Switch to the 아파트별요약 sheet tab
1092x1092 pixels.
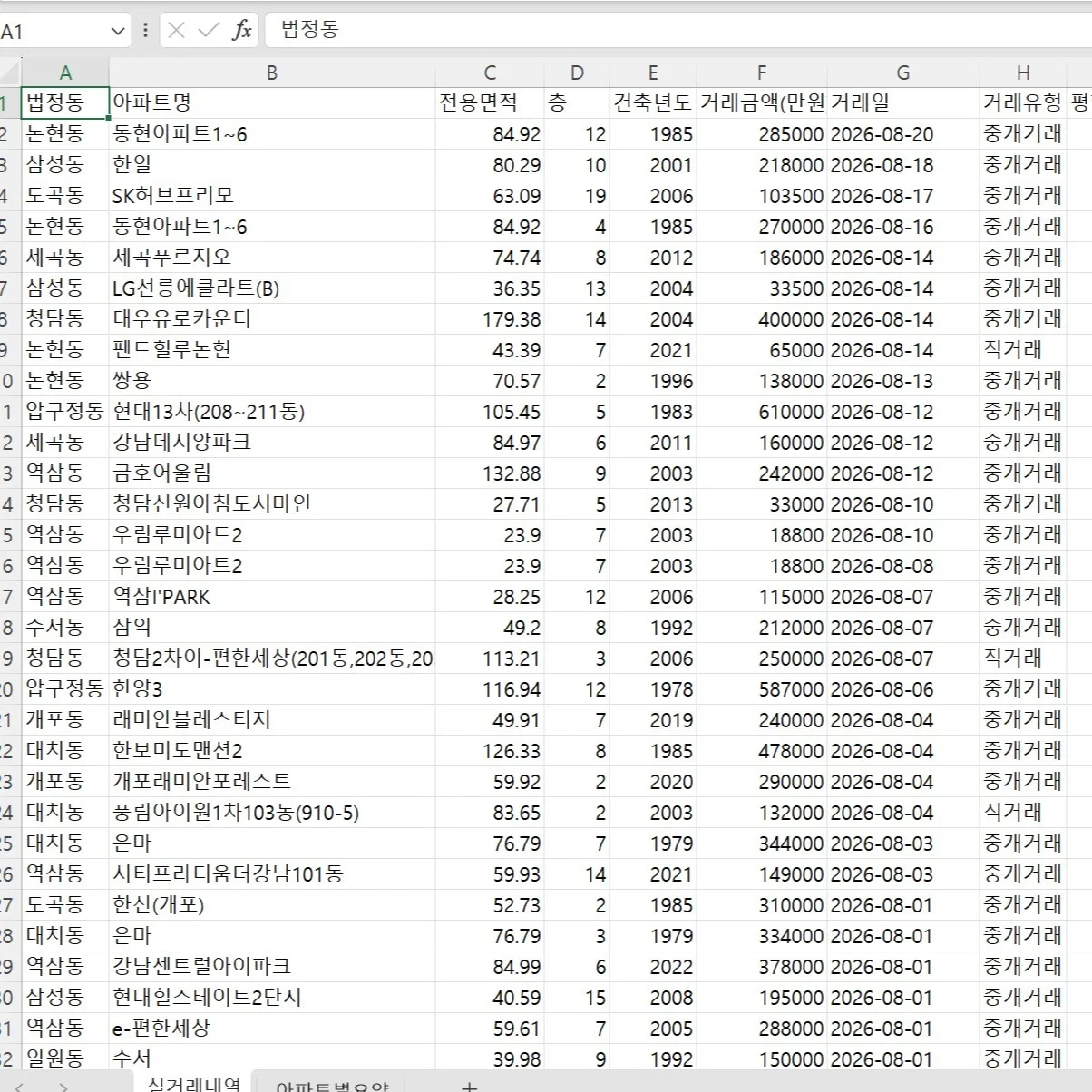(332, 1085)
